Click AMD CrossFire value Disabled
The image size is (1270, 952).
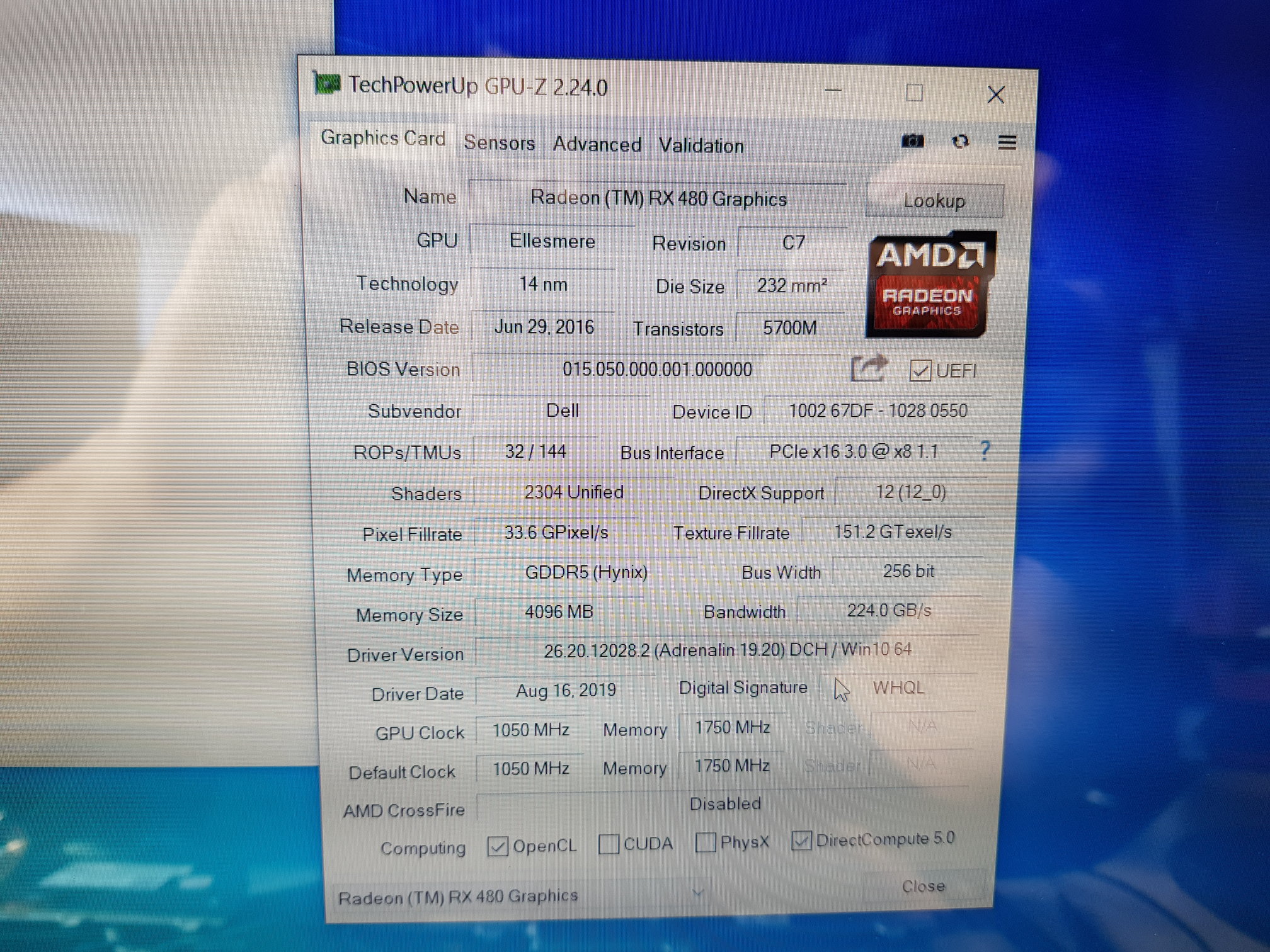pyautogui.click(x=724, y=804)
